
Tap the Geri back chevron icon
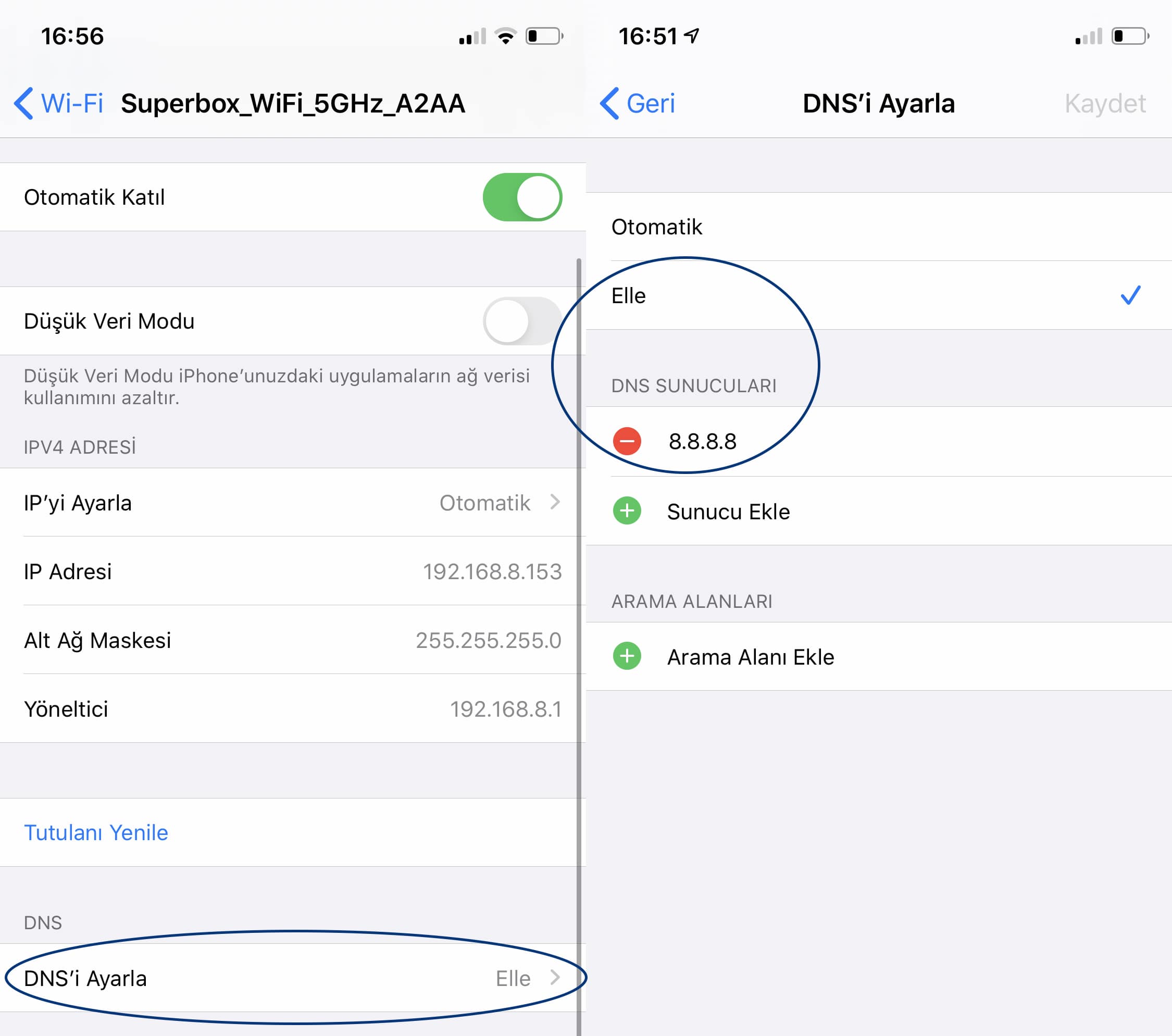coord(609,104)
